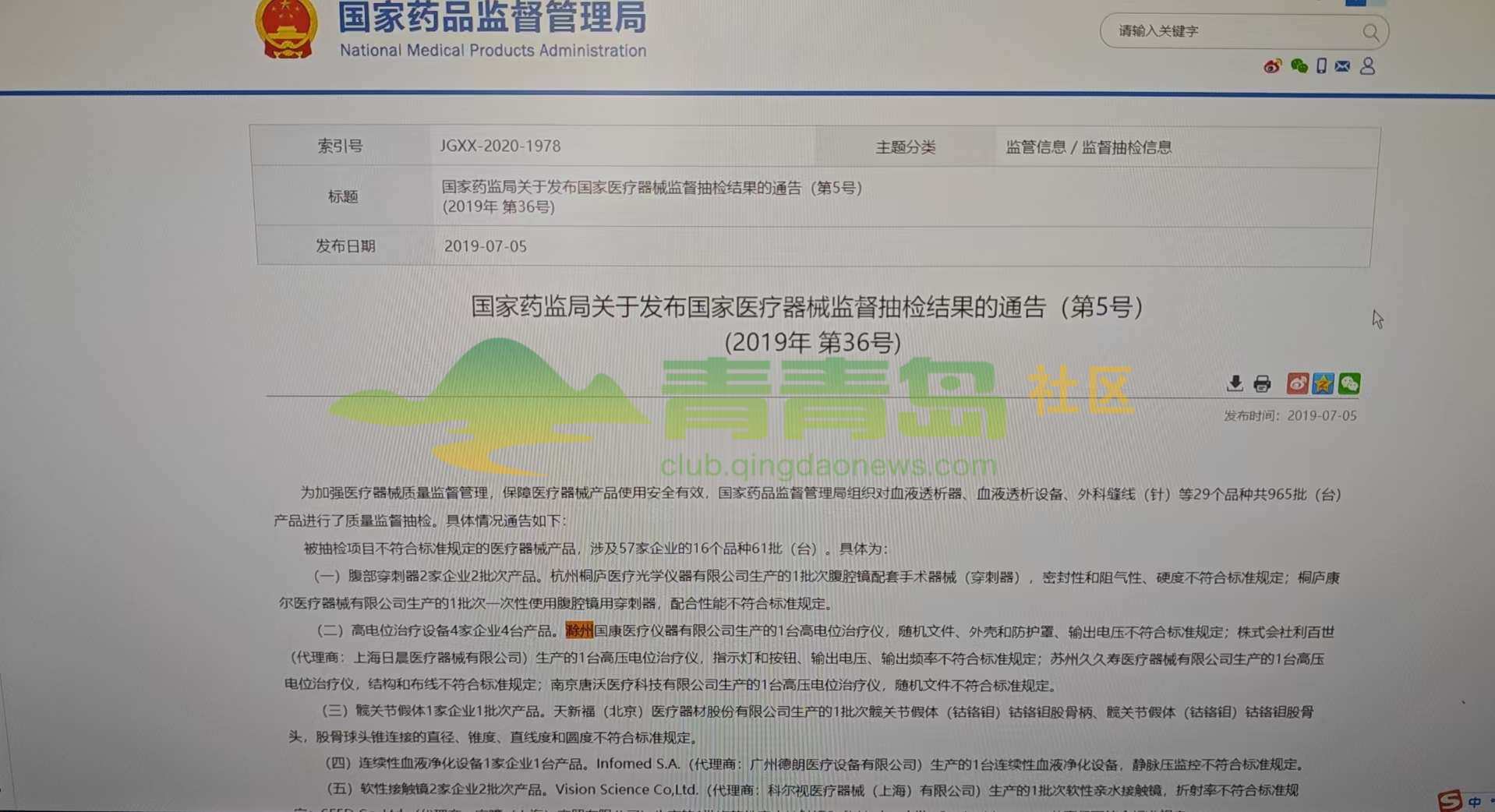
Task: Share article to QQ Zone star icon
Action: (x=1323, y=383)
